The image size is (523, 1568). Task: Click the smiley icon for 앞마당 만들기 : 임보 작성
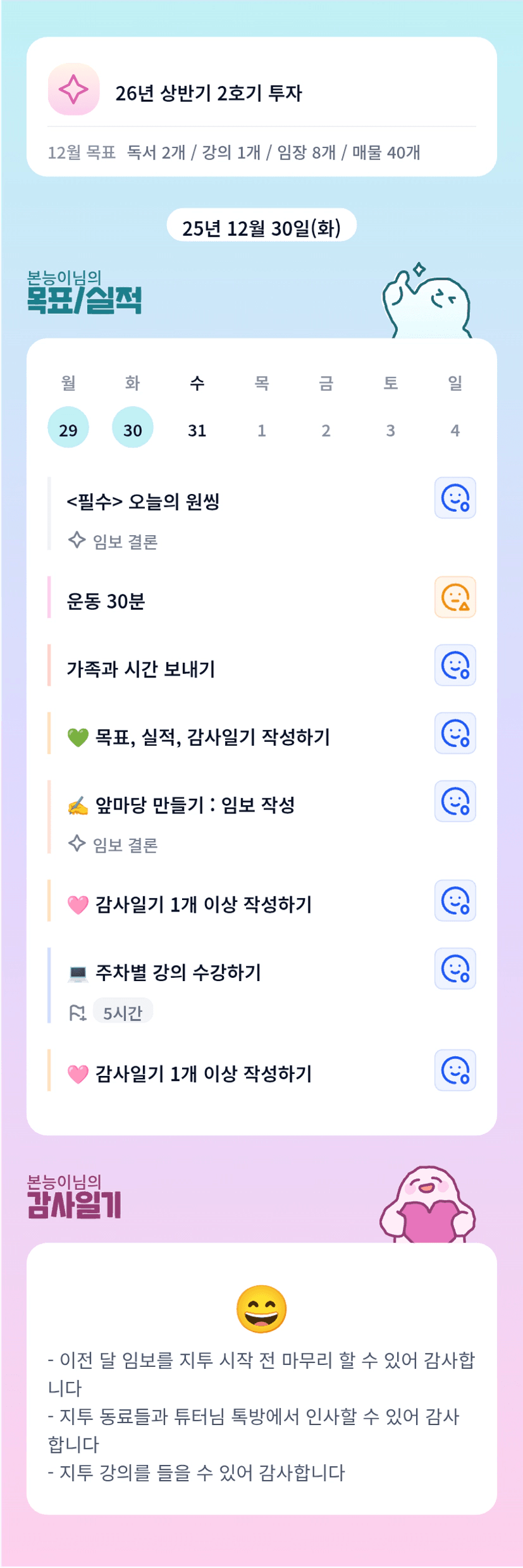pyautogui.click(x=455, y=801)
